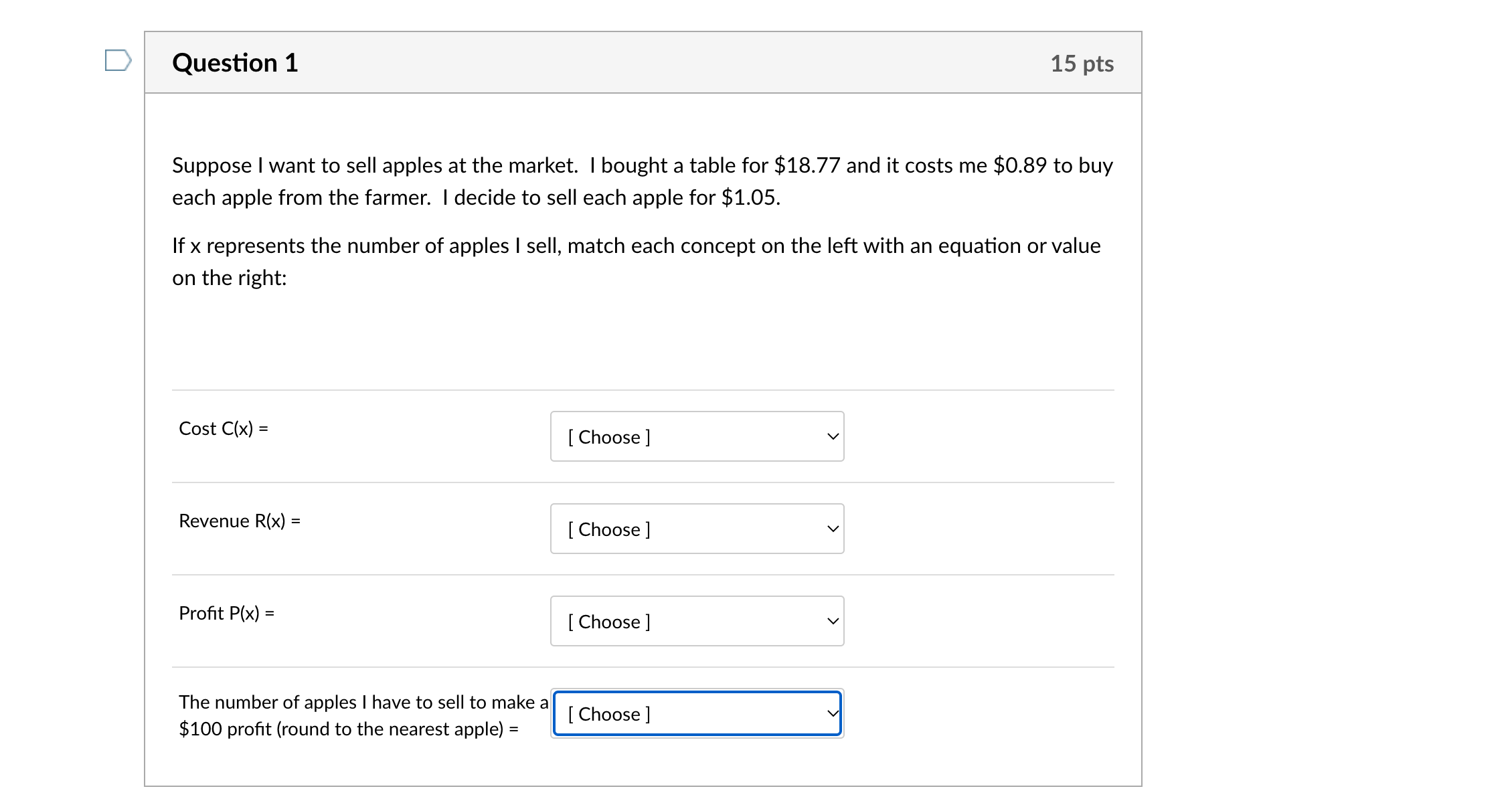Click the [Choose] placeholder in Cost dropdown

pyautogui.click(x=608, y=436)
